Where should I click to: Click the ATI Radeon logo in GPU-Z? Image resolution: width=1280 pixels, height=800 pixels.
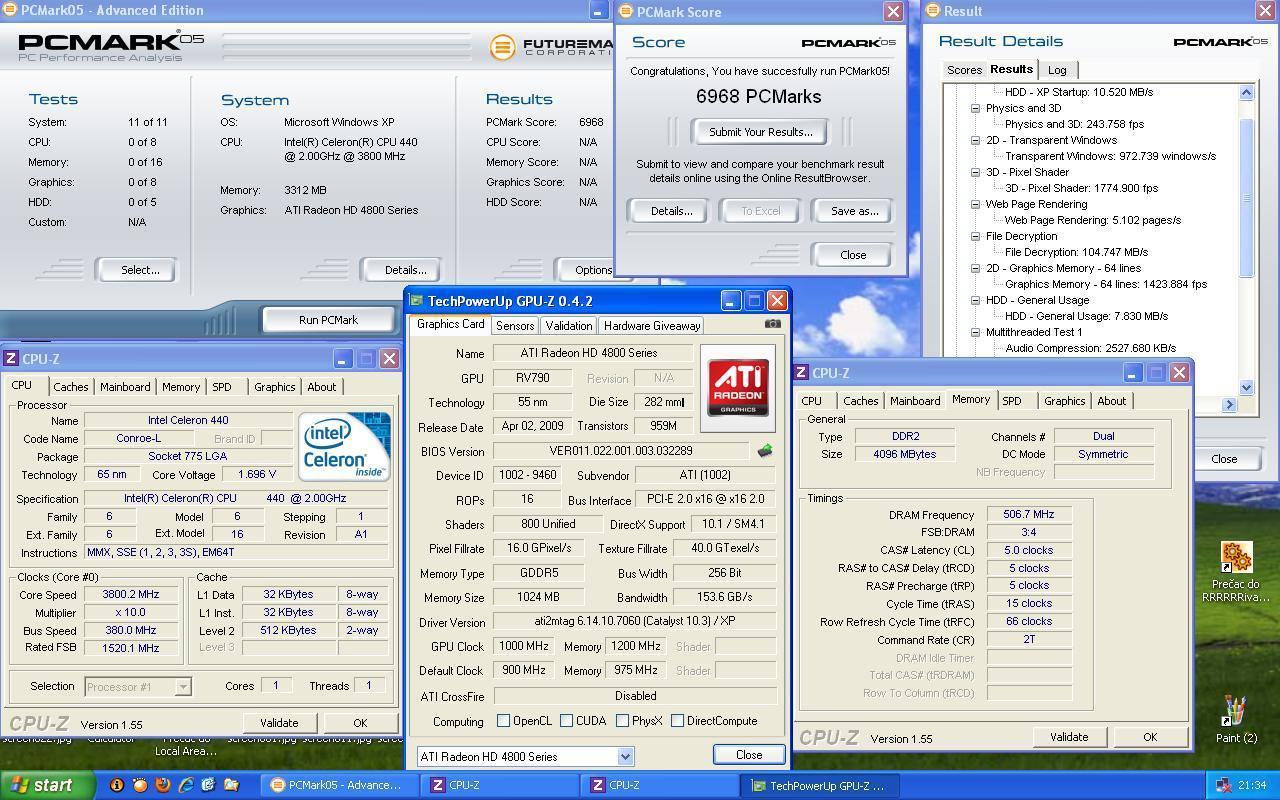738,388
